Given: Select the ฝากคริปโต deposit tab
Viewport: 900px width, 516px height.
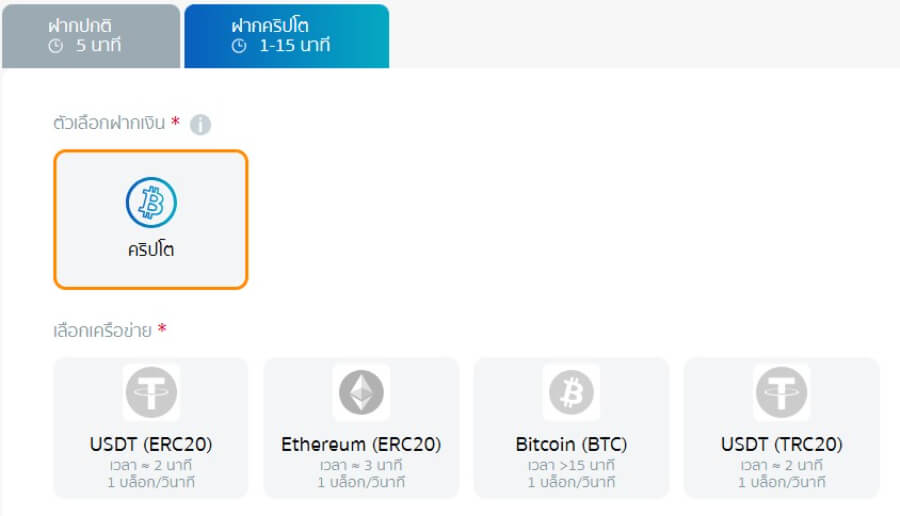Looking at the screenshot, I should [286, 35].
